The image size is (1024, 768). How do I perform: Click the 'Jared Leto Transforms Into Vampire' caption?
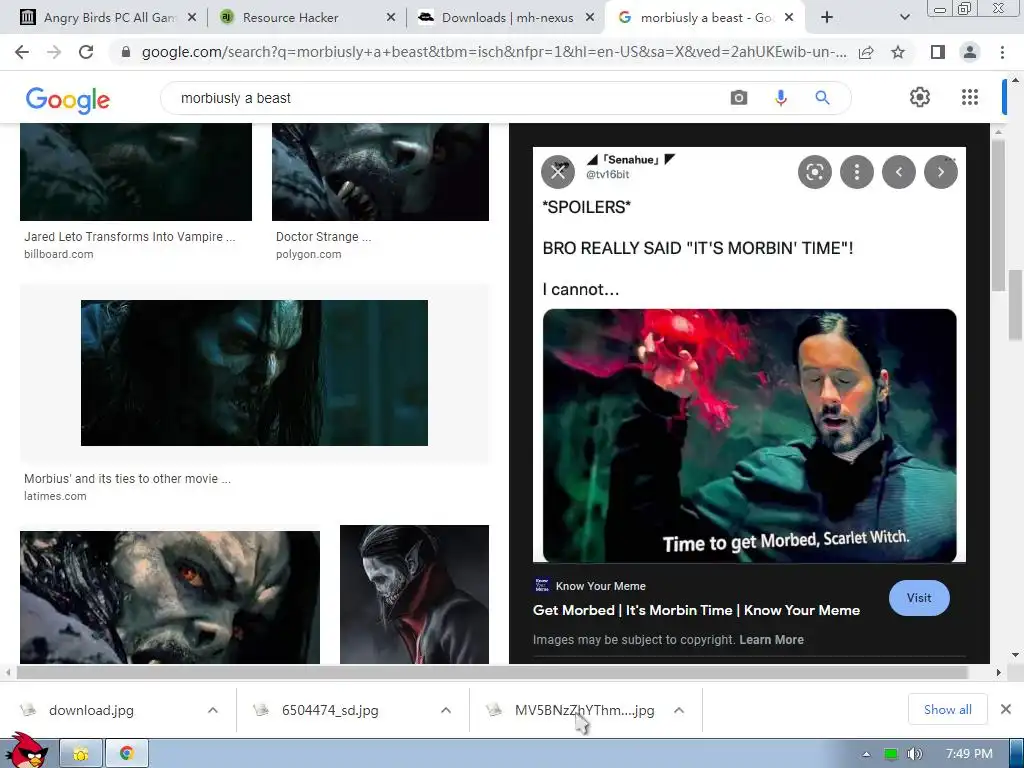pyautogui.click(x=129, y=236)
